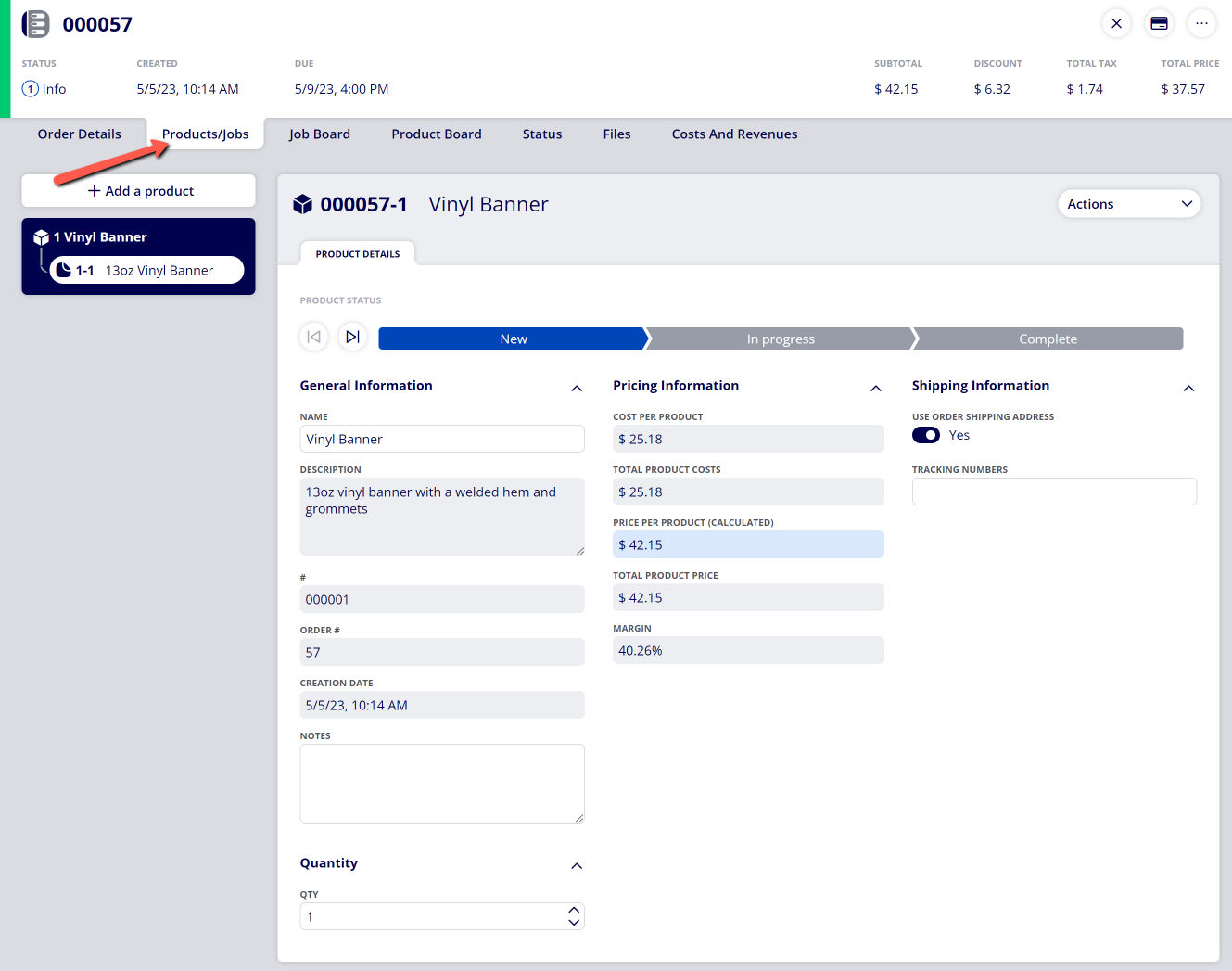1232x971 pixels.
Task: Click the Description text area
Action: pos(442,517)
